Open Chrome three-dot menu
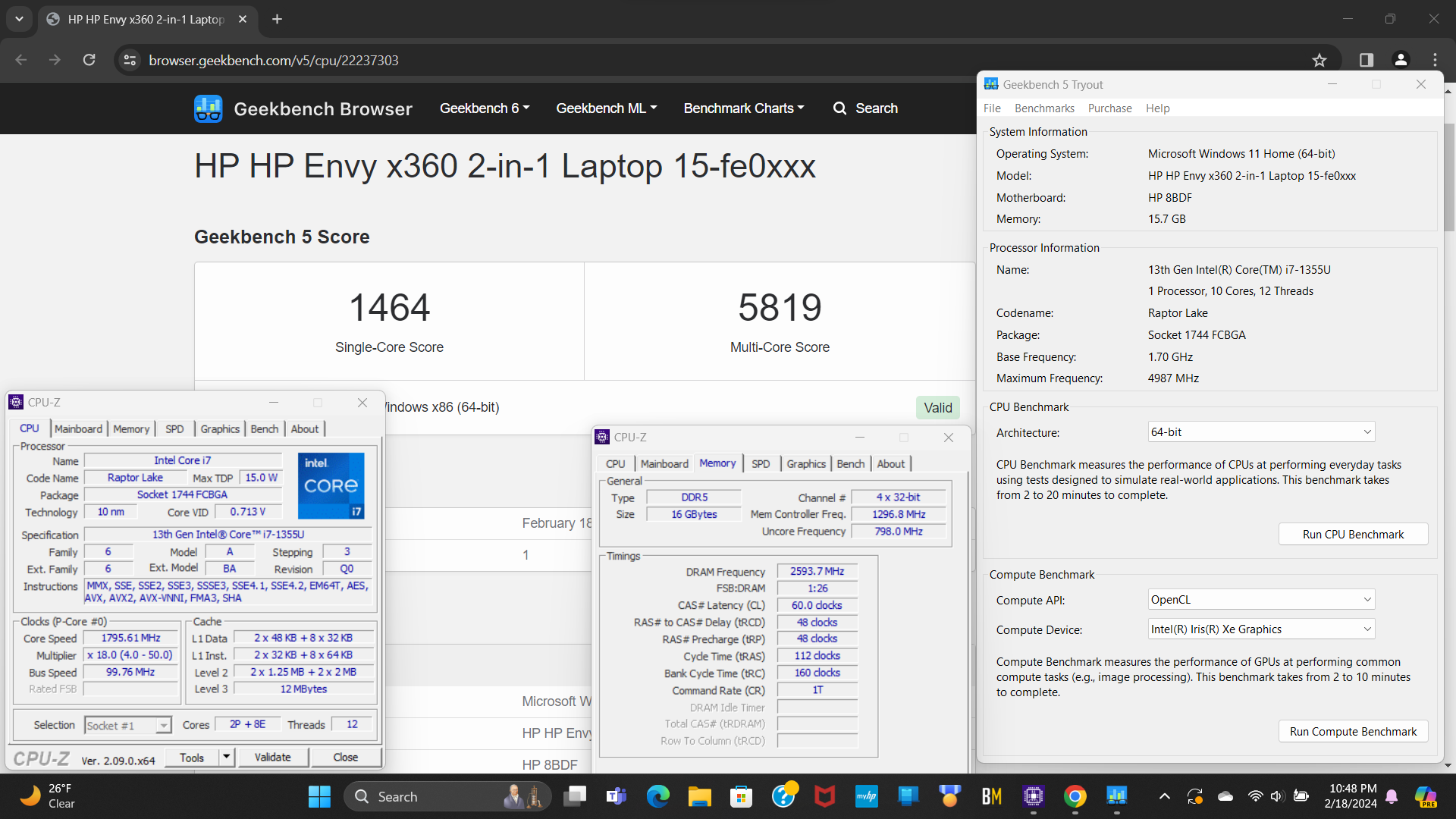 pyautogui.click(x=1435, y=60)
